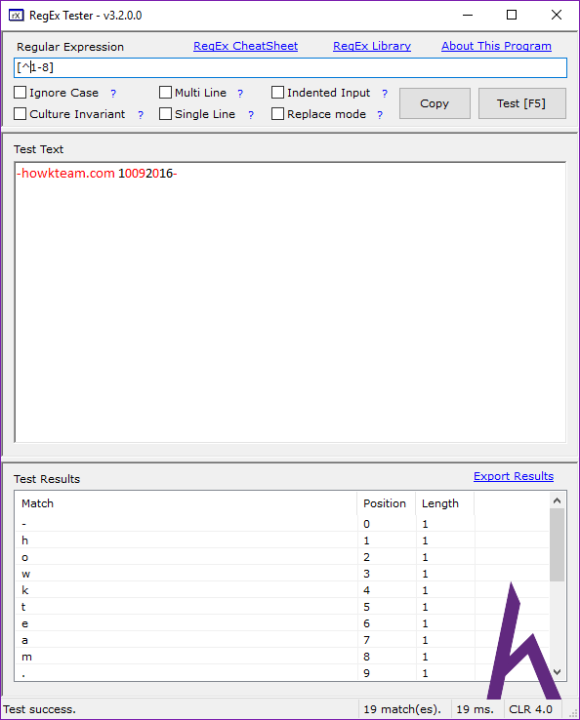The image size is (580, 720).
Task: Click the 'Test success.' status message
Action: [x=39, y=709]
